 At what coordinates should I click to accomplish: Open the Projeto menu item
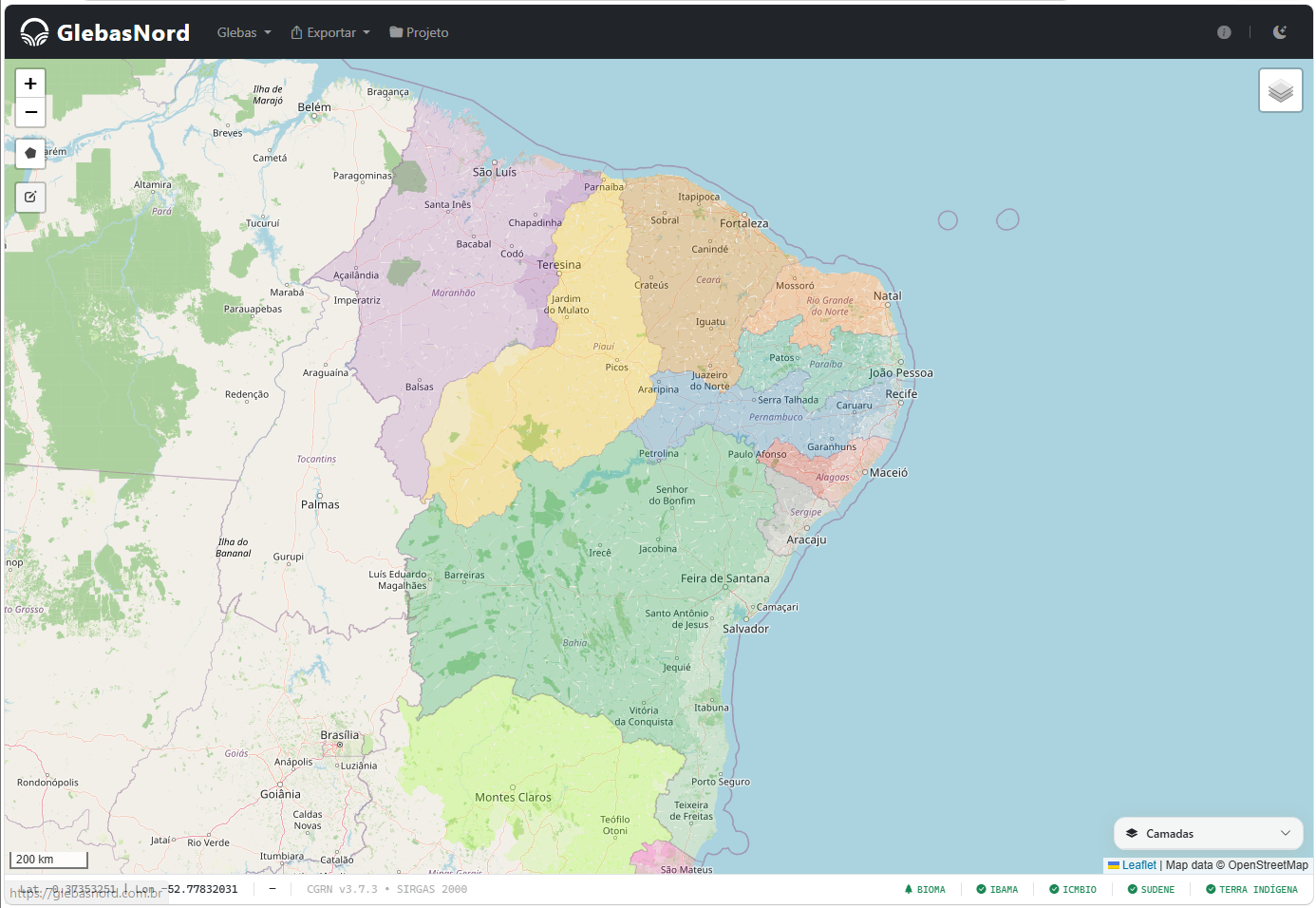tap(419, 32)
